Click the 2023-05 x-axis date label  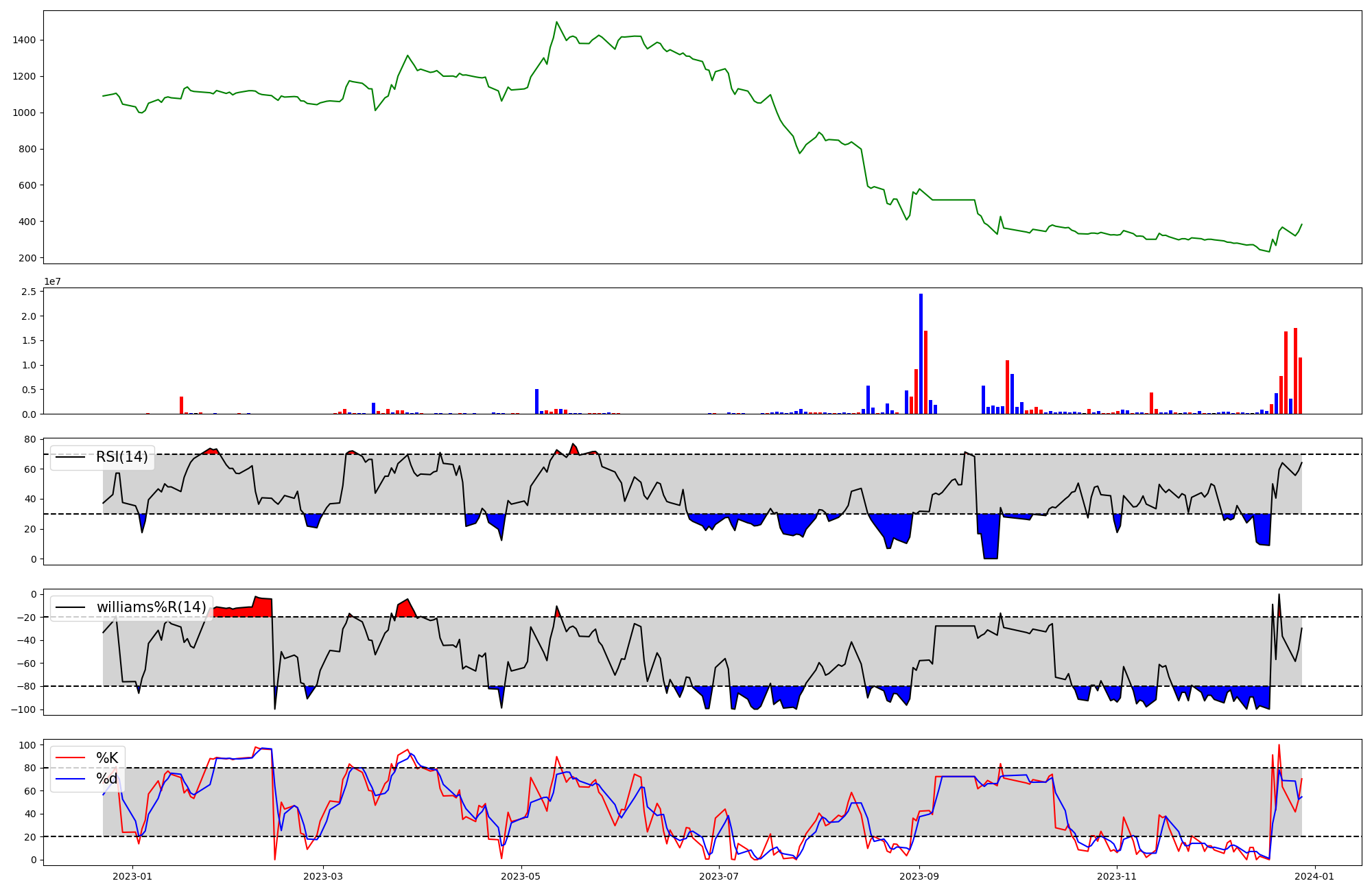coord(521,876)
